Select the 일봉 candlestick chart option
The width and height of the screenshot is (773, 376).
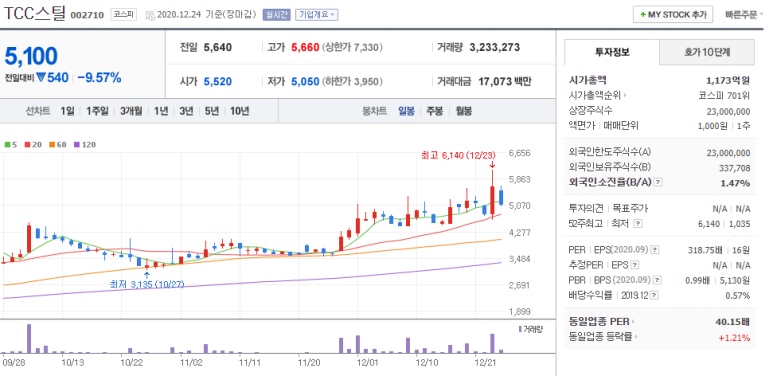(x=406, y=111)
